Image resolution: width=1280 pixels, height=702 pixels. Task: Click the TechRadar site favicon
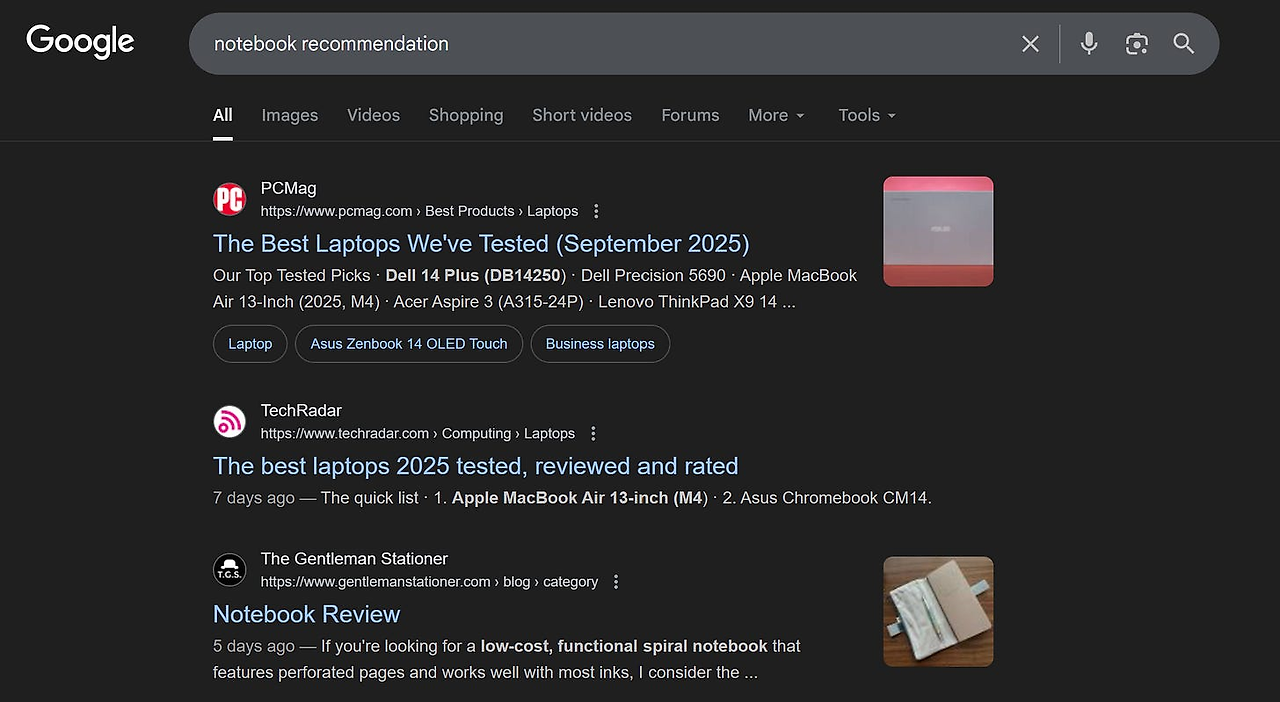pyautogui.click(x=230, y=421)
